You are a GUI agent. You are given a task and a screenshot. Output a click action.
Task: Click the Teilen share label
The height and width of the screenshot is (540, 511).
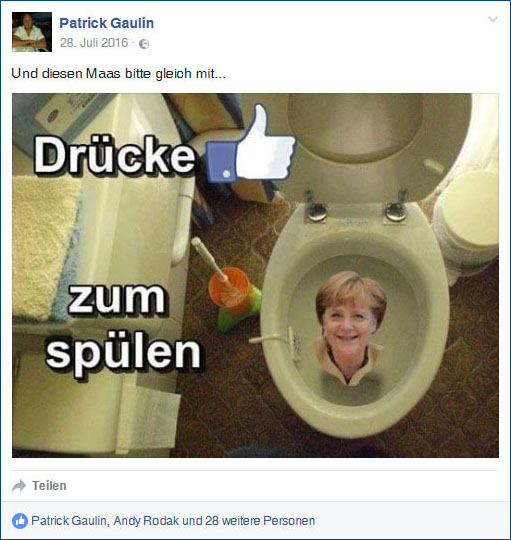coord(49,486)
